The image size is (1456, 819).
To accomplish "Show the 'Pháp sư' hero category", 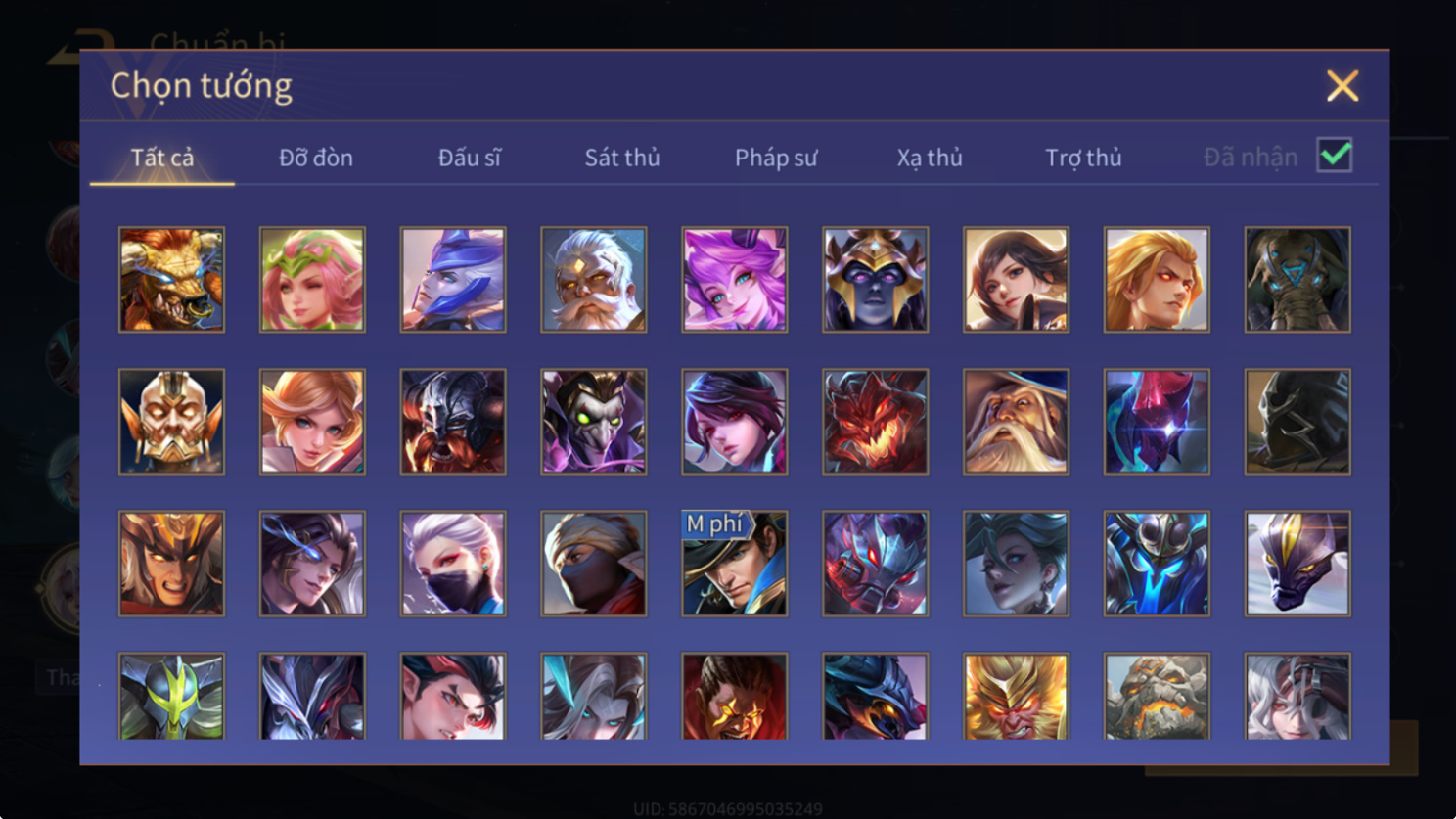I will point(776,158).
